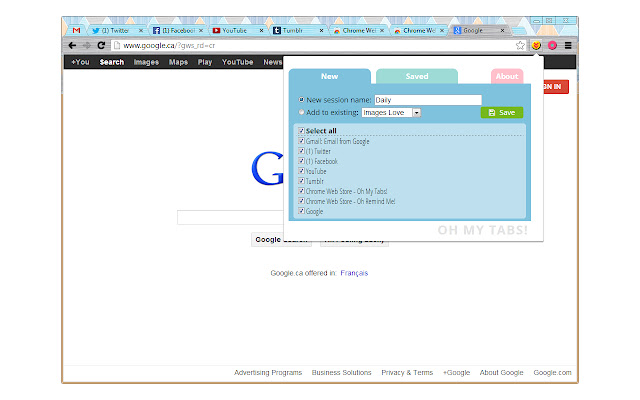
Task: Click the browser forward arrow
Action: (87, 45)
